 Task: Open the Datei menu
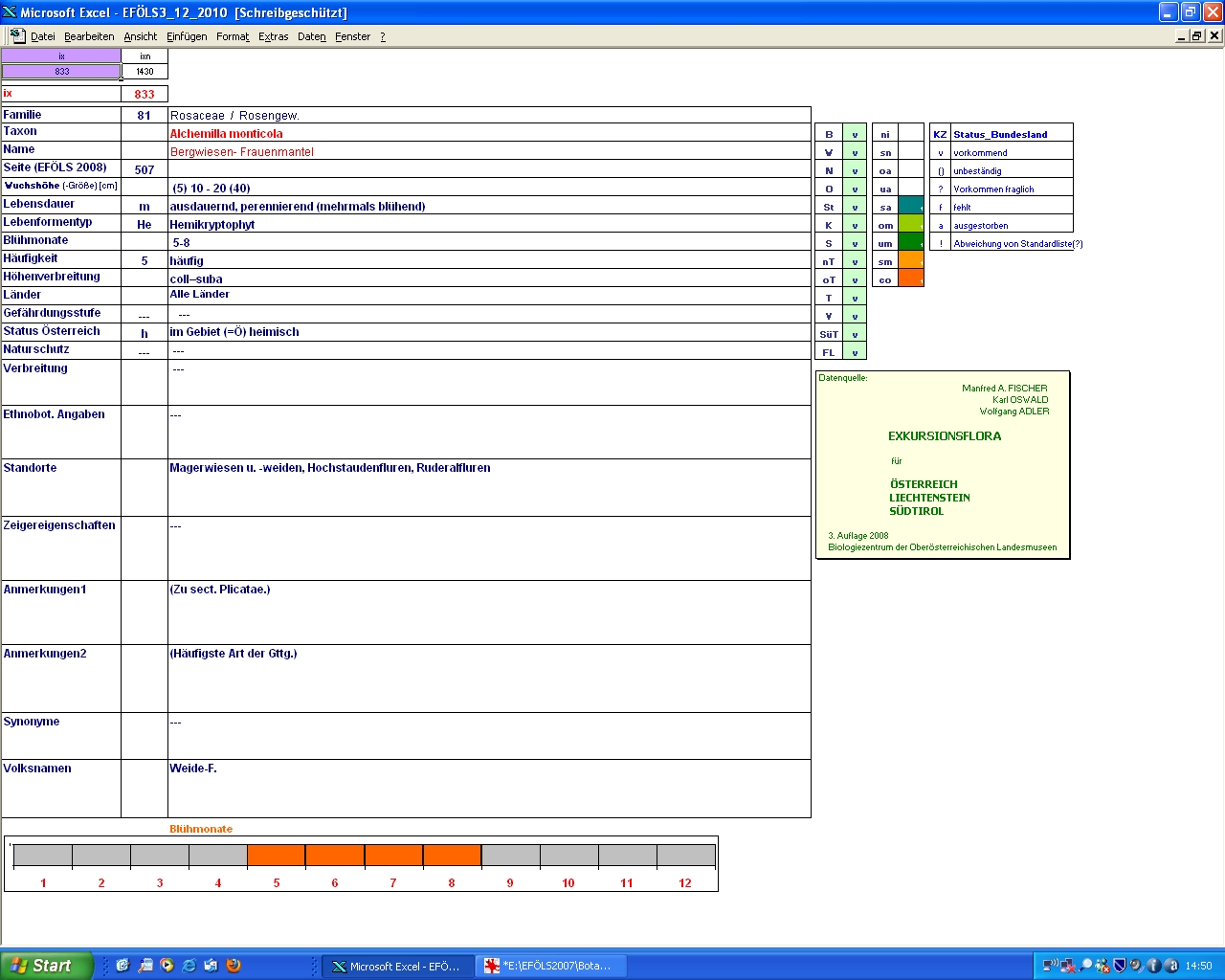pyautogui.click(x=42, y=36)
